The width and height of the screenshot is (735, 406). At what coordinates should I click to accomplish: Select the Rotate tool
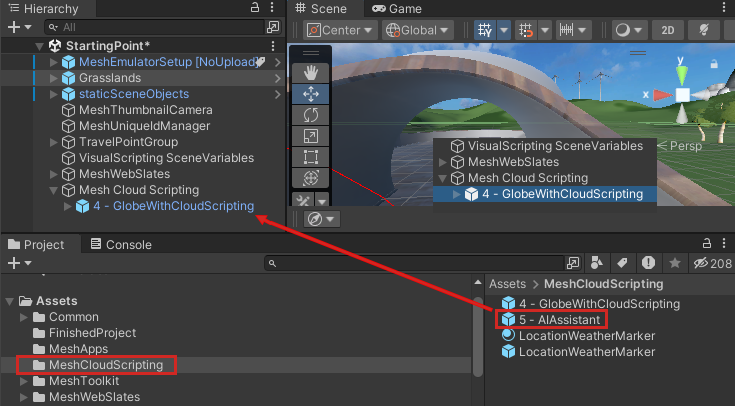click(x=310, y=115)
